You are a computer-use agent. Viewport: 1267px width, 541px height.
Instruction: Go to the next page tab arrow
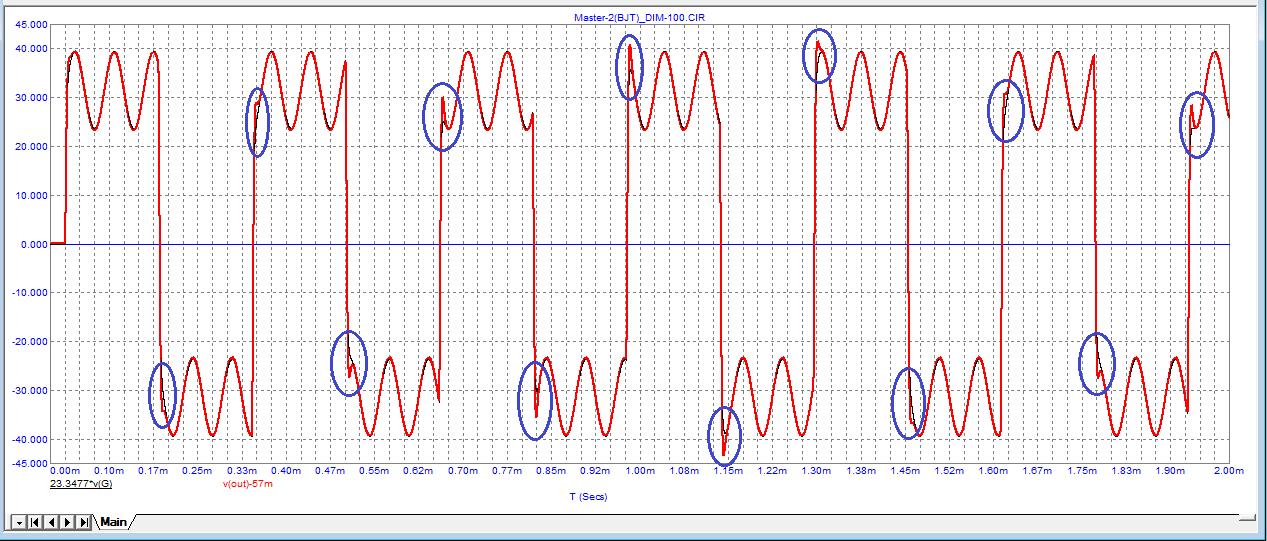pyautogui.click(x=66, y=522)
